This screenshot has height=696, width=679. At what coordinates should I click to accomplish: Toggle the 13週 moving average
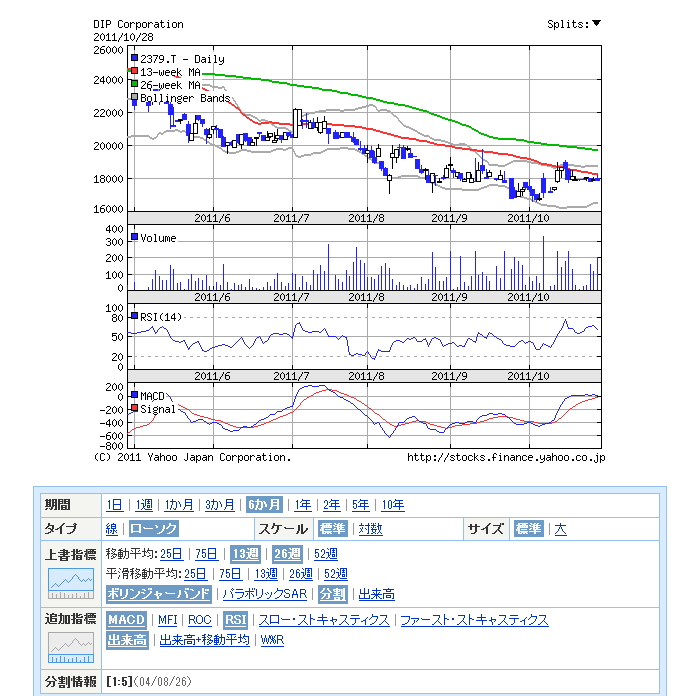click(x=246, y=554)
